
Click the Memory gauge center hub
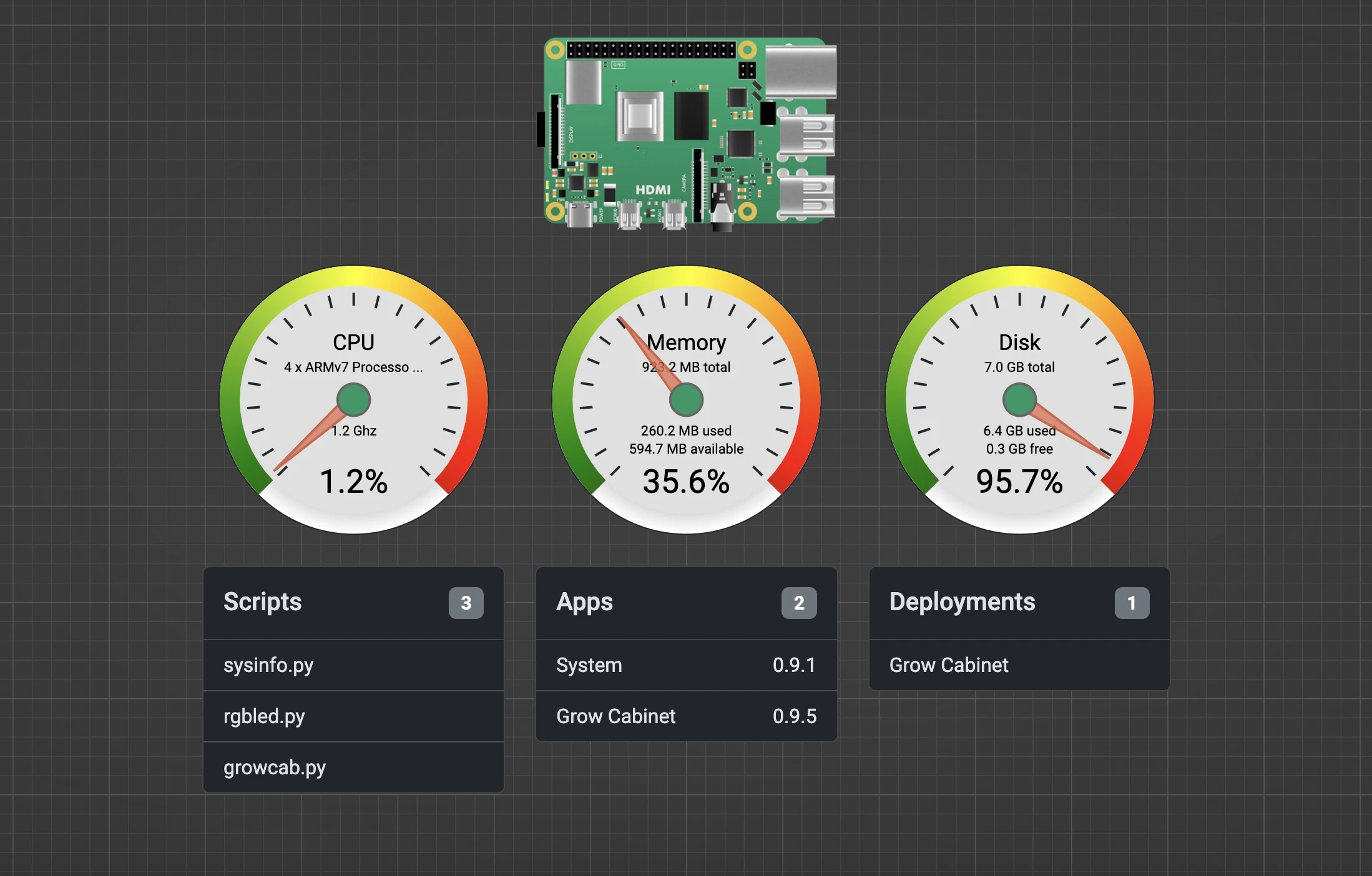pyautogui.click(x=686, y=400)
